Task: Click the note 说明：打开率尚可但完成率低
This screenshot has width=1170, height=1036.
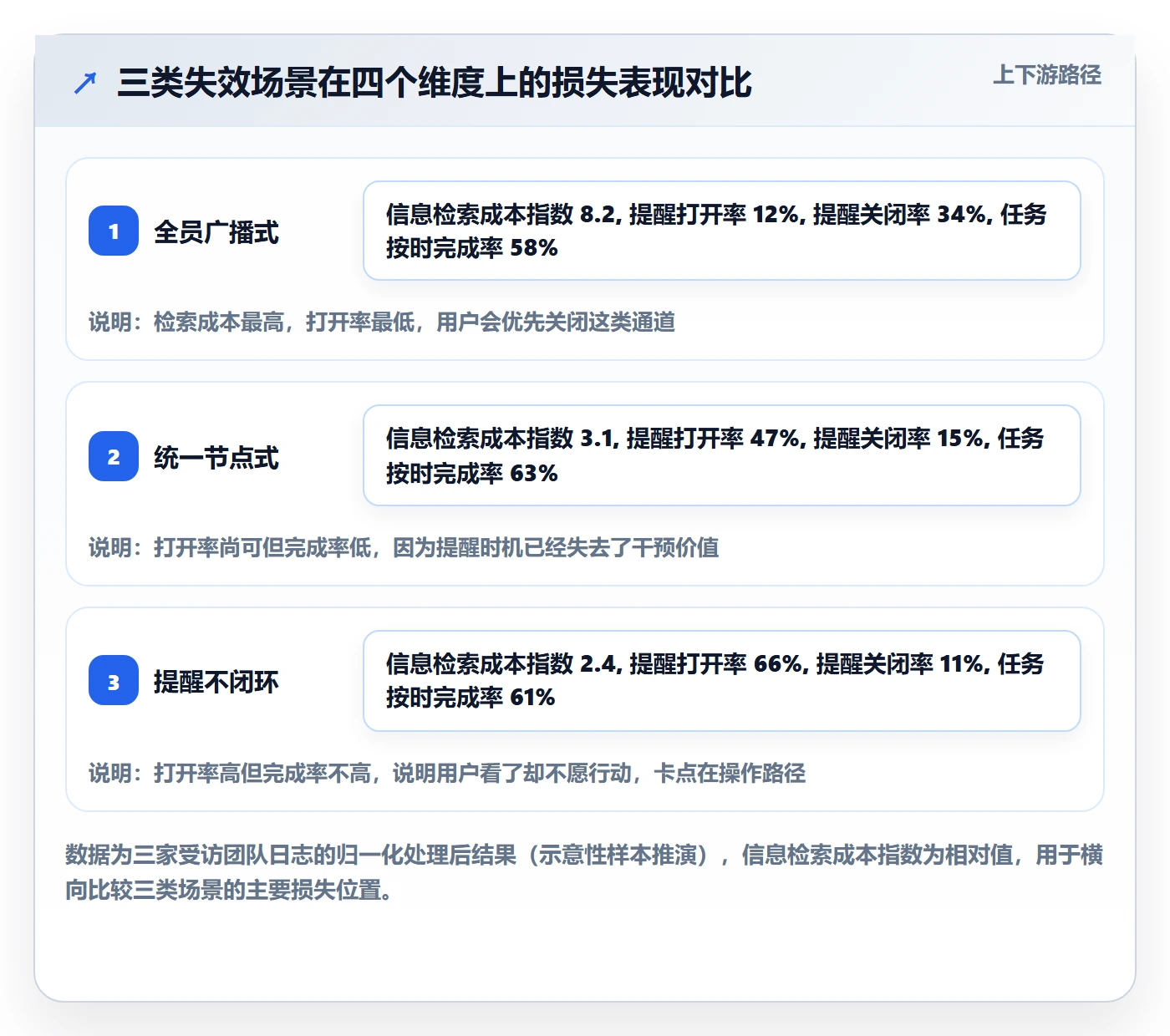Action: tap(404, 547)
